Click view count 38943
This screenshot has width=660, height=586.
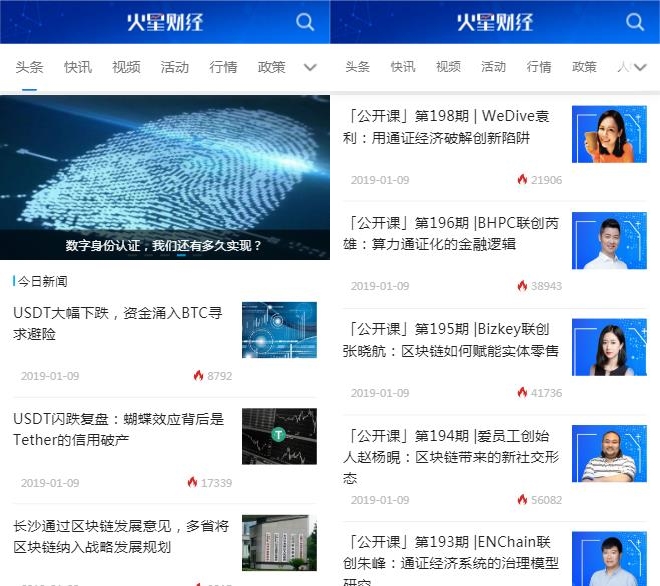(546, 286)
